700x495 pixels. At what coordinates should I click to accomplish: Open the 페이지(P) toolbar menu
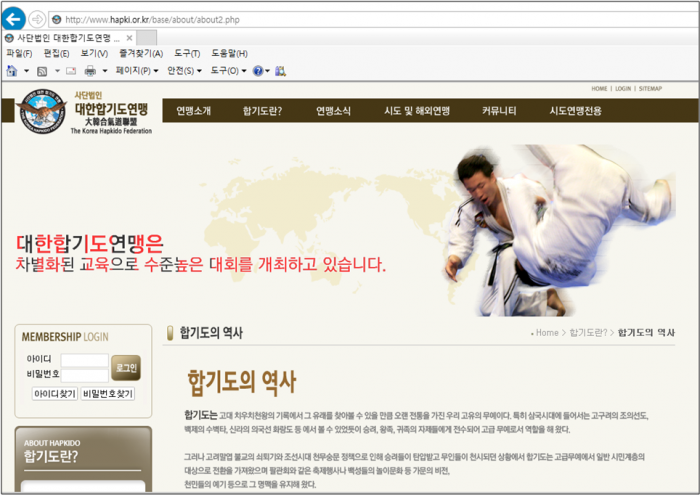coord(137,71)
